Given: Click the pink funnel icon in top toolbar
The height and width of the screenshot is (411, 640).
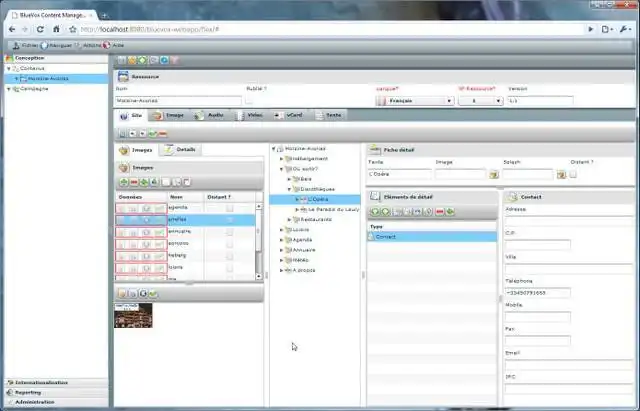Looking at the screenshot, I should (x=175, y=60).
